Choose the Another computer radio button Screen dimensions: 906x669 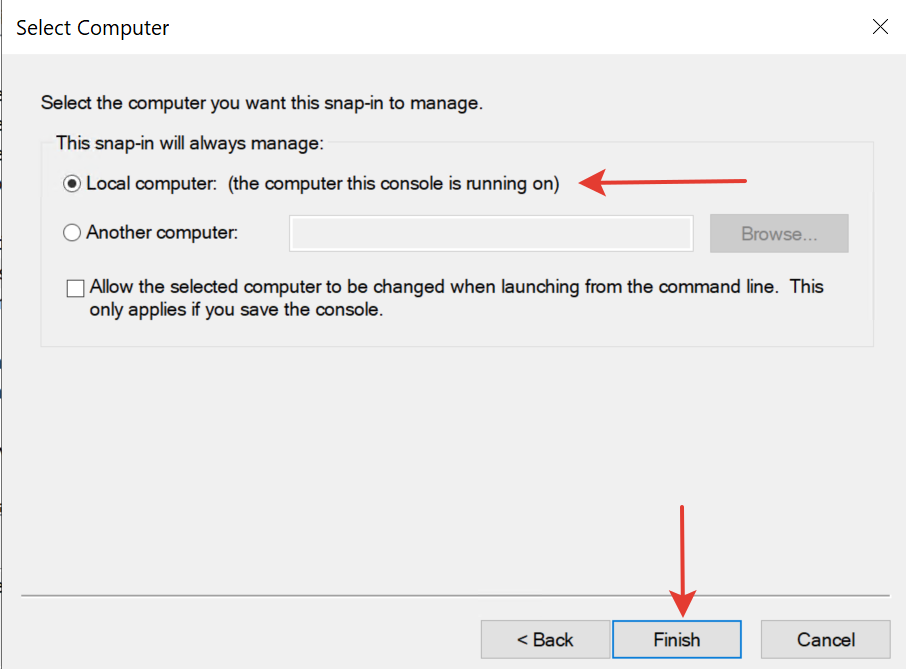pyautogui.click(x=72, y=233)
